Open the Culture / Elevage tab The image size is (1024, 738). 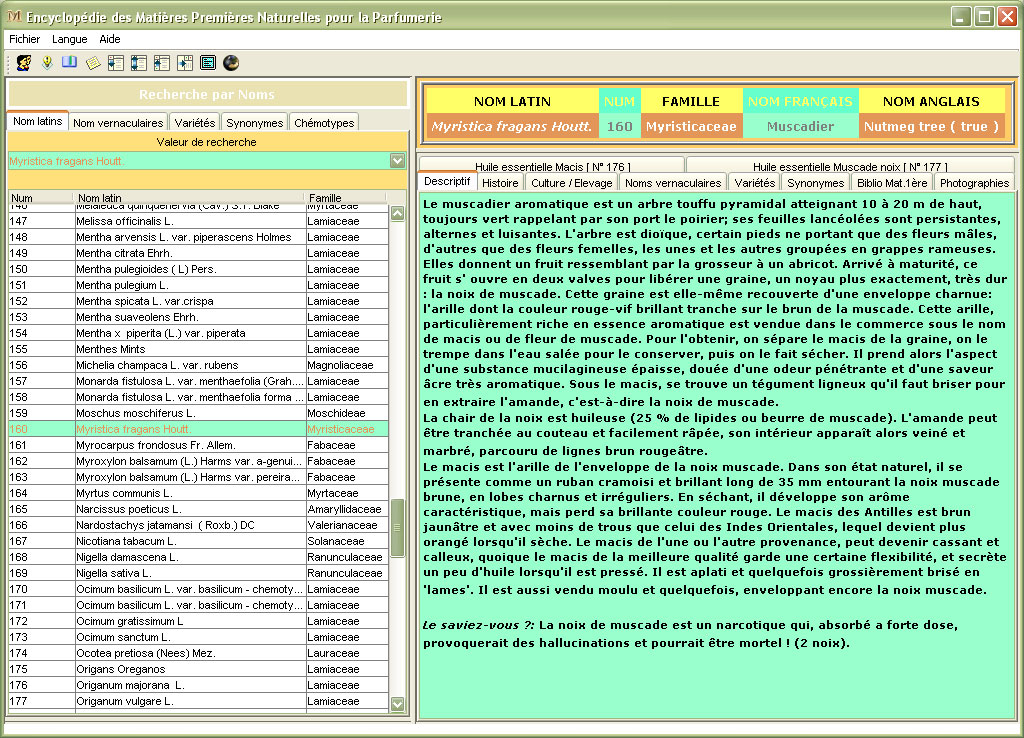(x=571, y=183)
